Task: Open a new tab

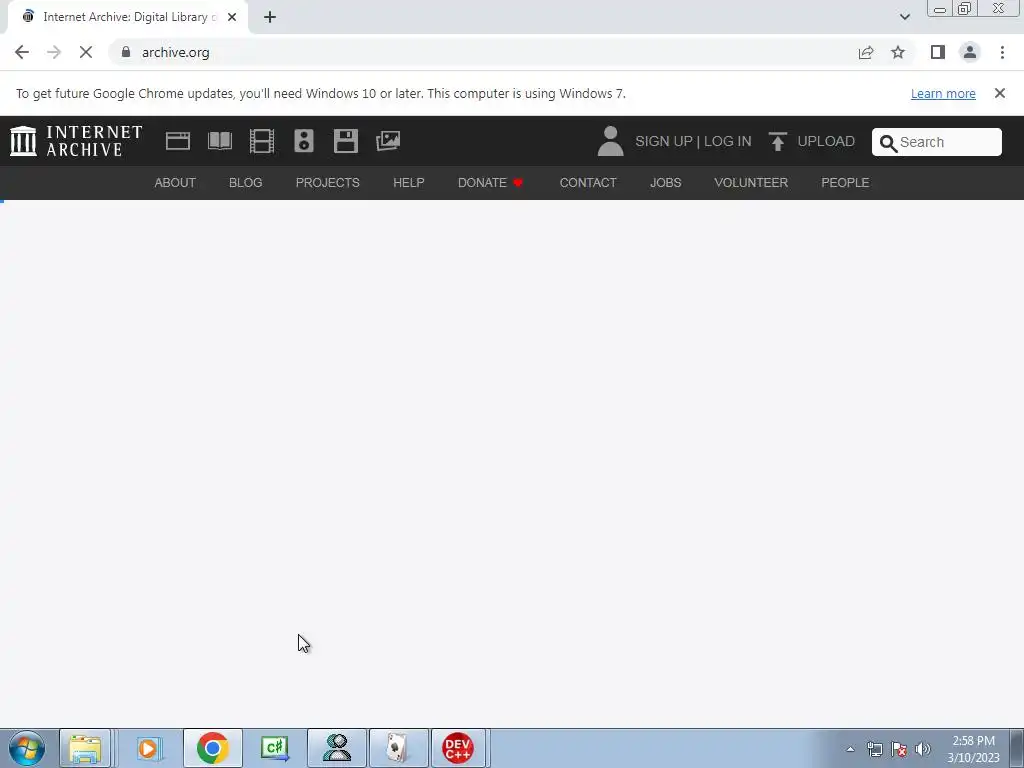Action: pyautogui.click(x=270, y=17)
